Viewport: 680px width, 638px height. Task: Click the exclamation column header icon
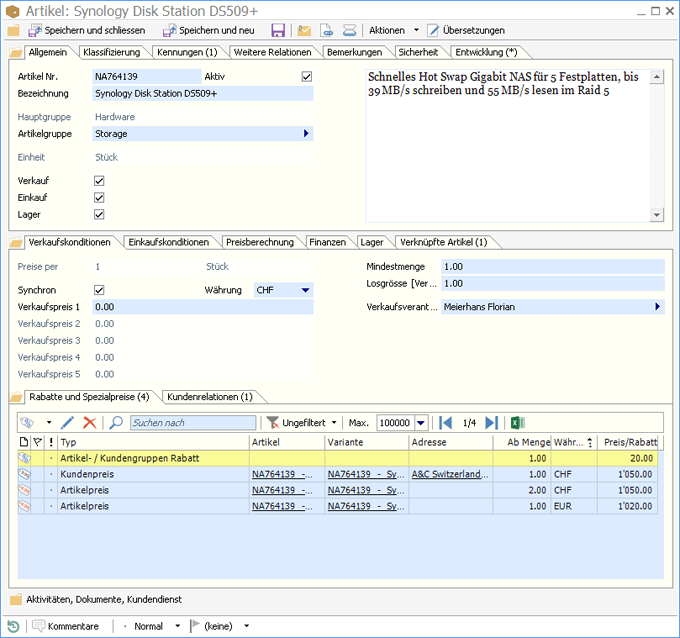tap(51, 442)
